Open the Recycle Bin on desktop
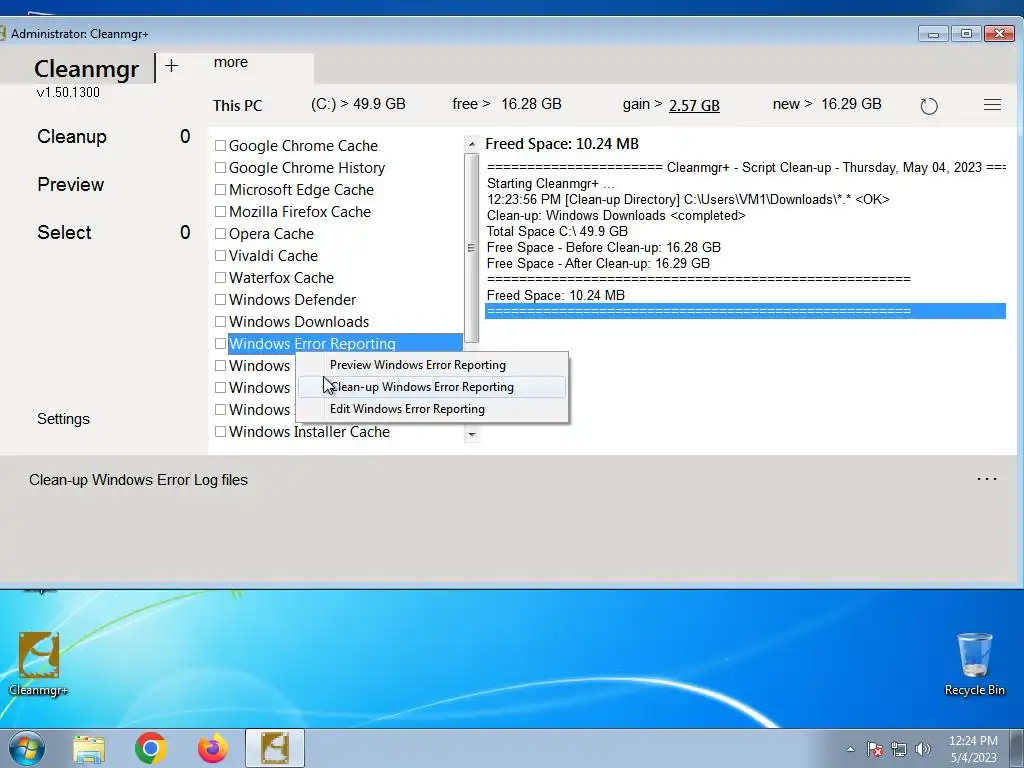Screen dimensions: 1024x768 coord(974,664)
